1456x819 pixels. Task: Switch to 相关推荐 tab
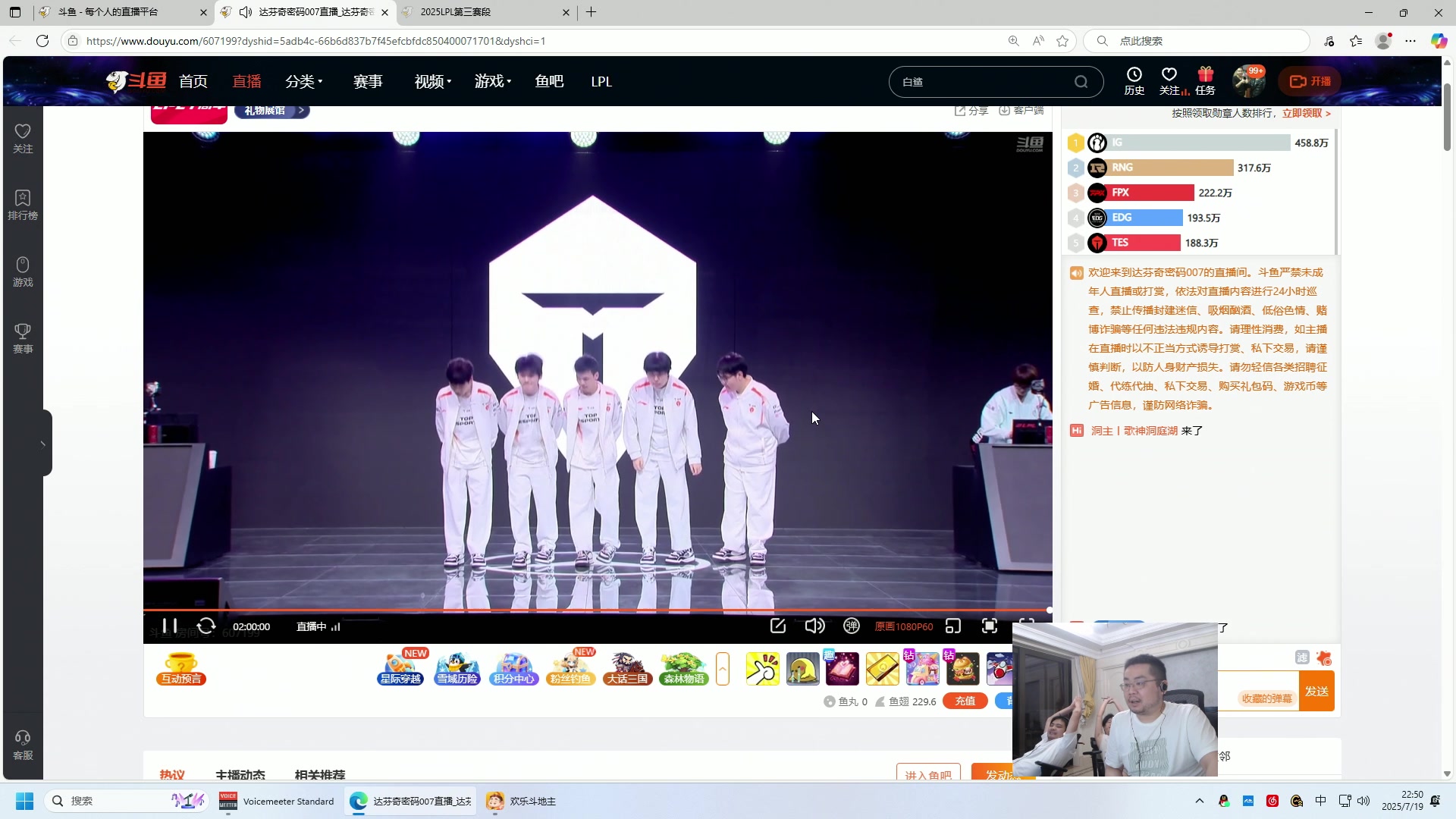(320, 774)
